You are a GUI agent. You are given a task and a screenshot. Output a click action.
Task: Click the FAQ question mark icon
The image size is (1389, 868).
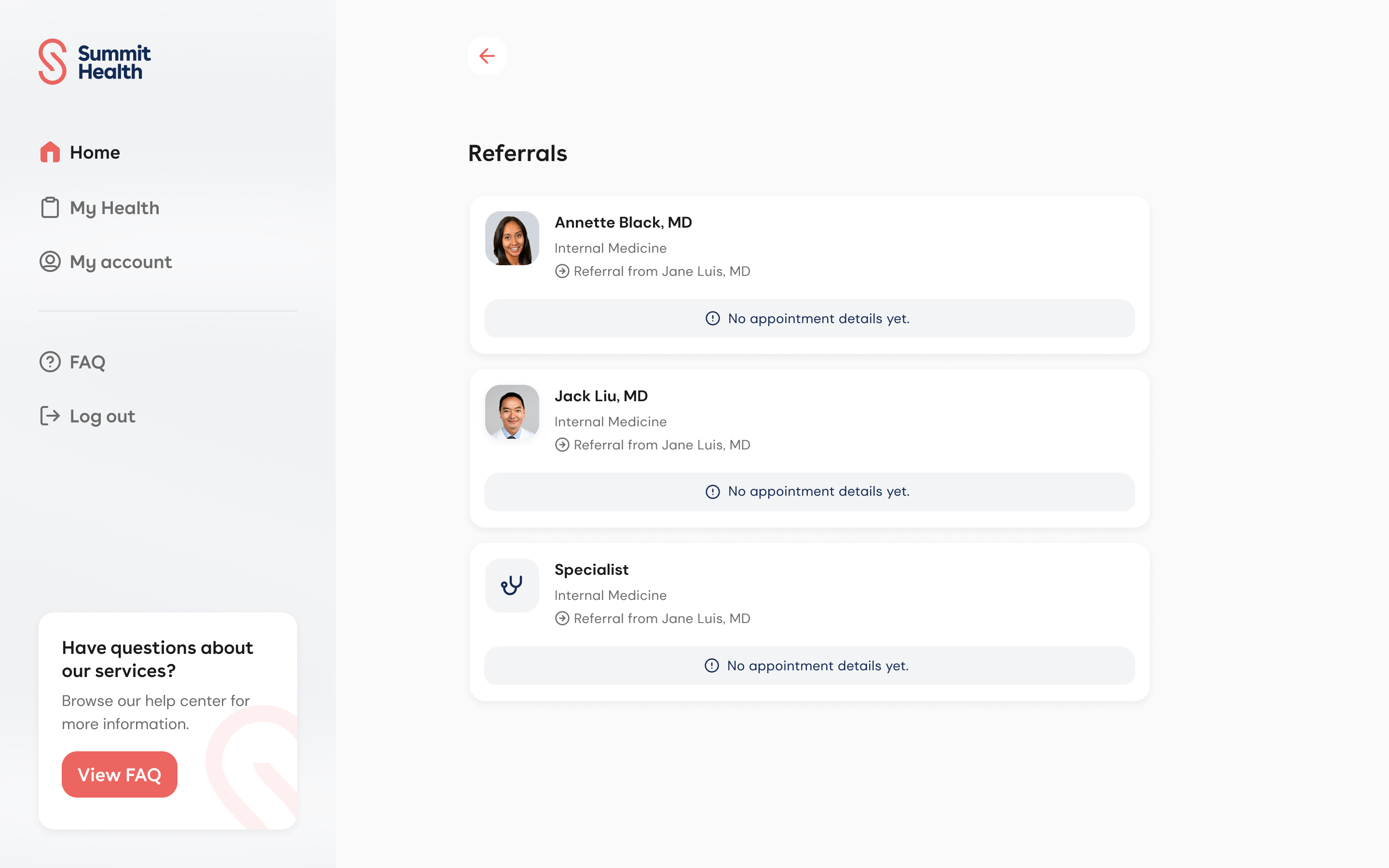point(50,362)
